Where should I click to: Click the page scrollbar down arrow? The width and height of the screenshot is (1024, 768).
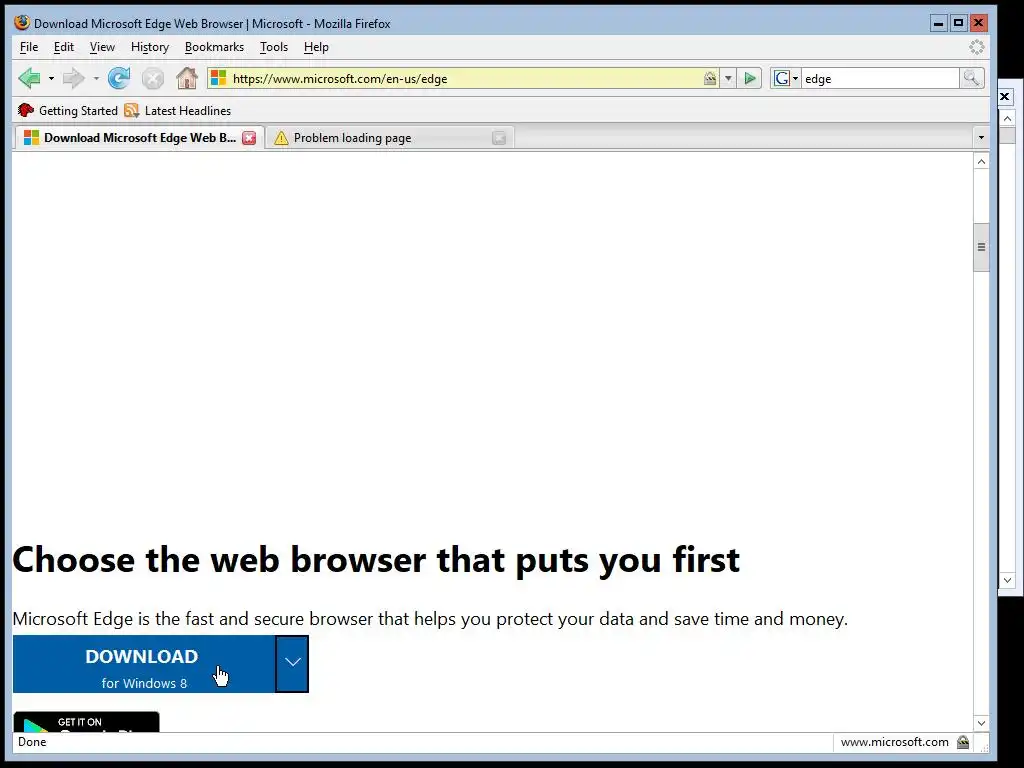click(981, 723)
